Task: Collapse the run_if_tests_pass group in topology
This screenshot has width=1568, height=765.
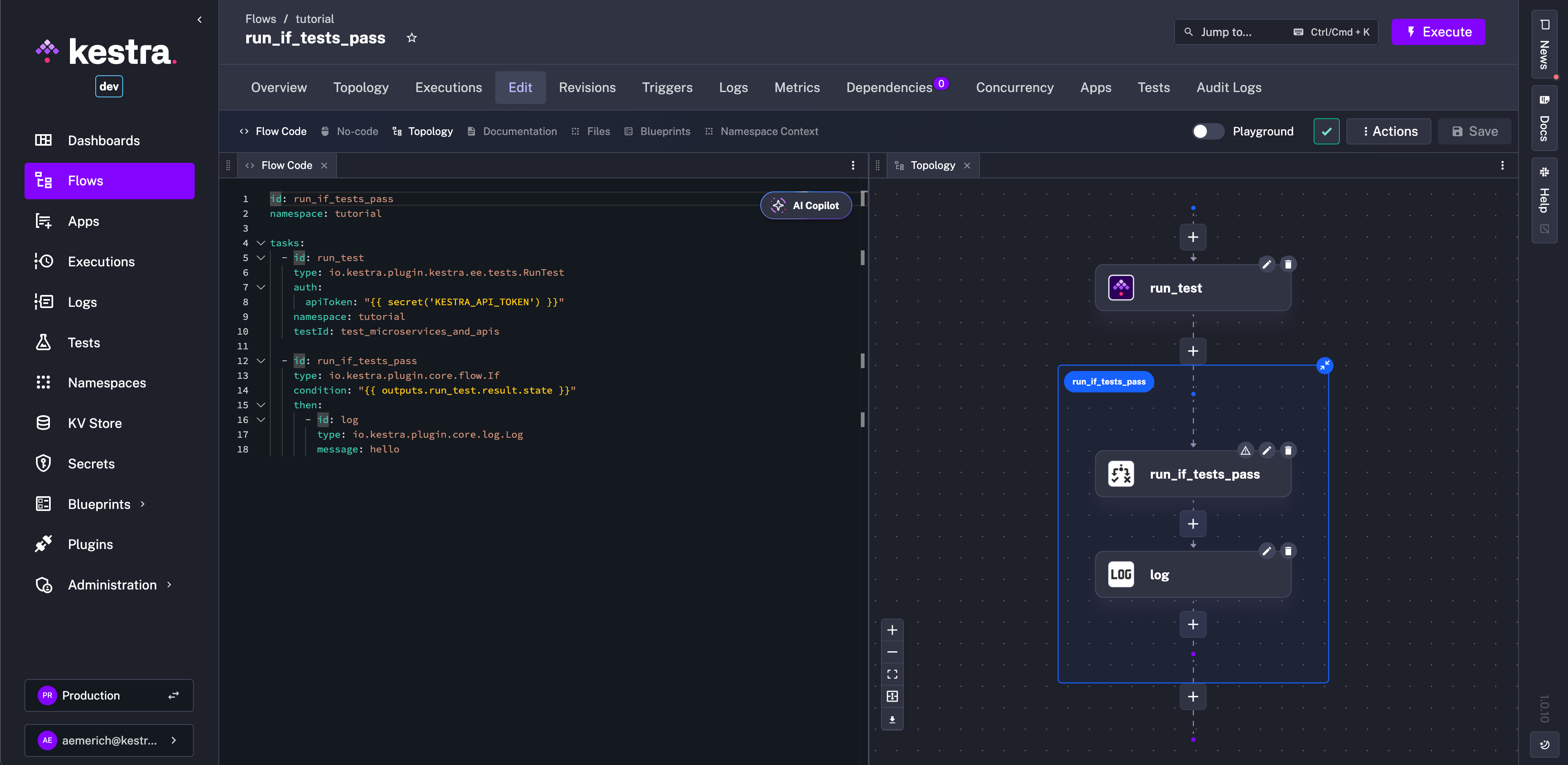Action: click(x=1326, y=365)
